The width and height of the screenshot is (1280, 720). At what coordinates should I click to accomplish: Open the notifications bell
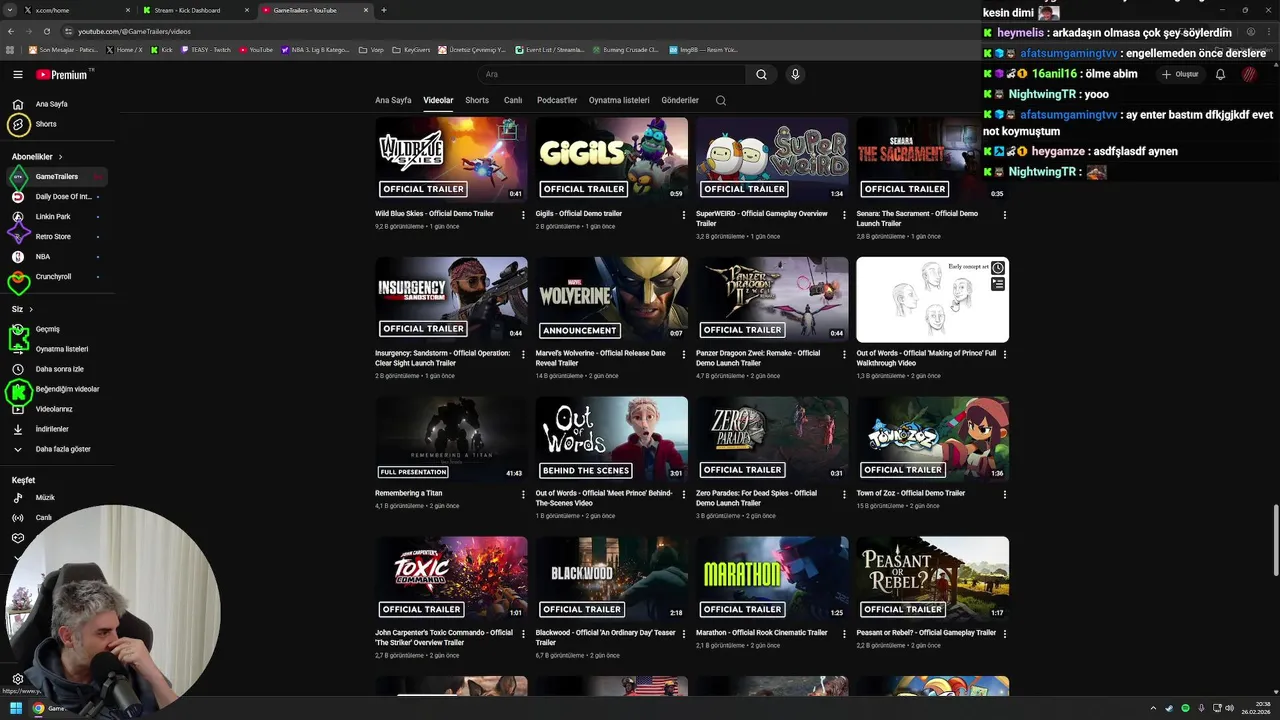(x=1220, y=74)
